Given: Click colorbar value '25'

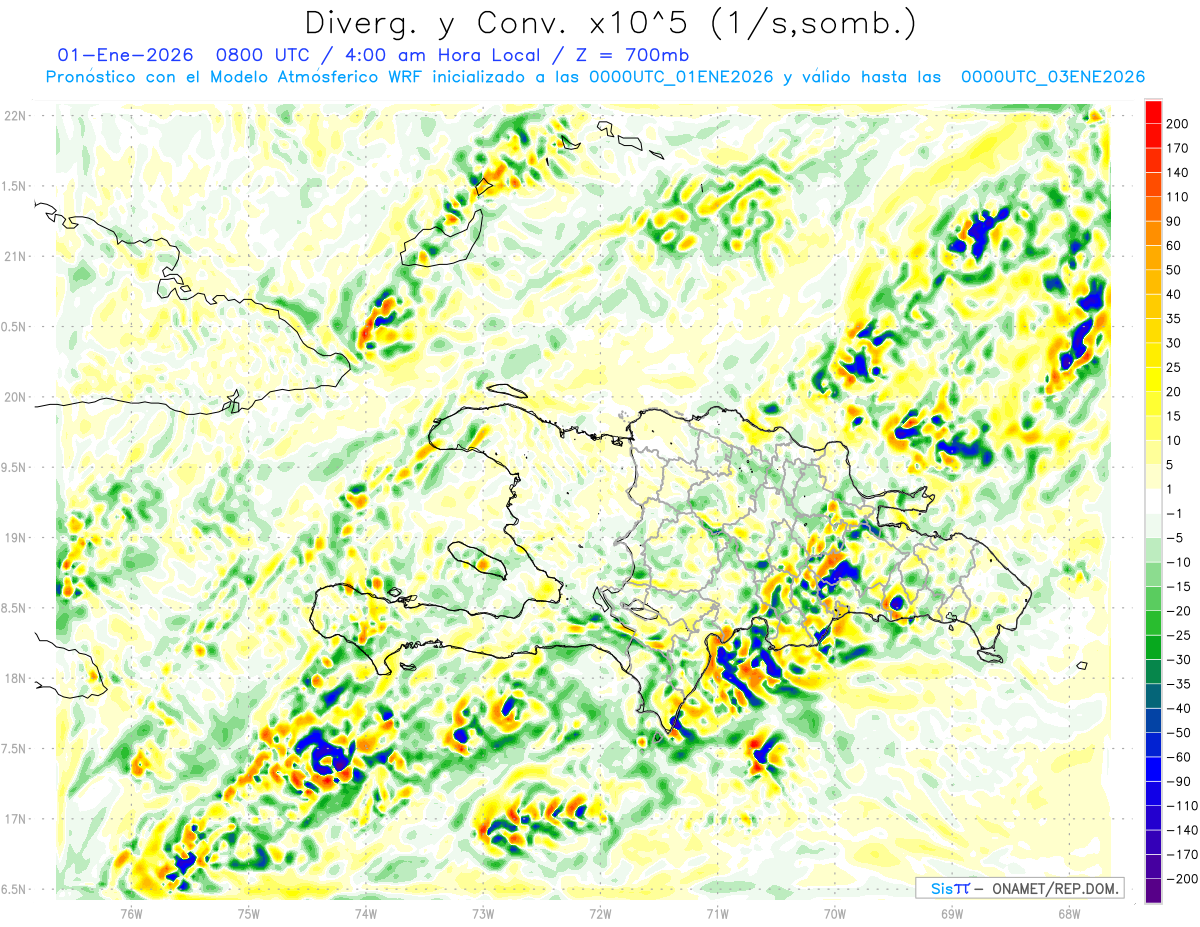Looking at the screenshot, I should tap(1174, 367).
